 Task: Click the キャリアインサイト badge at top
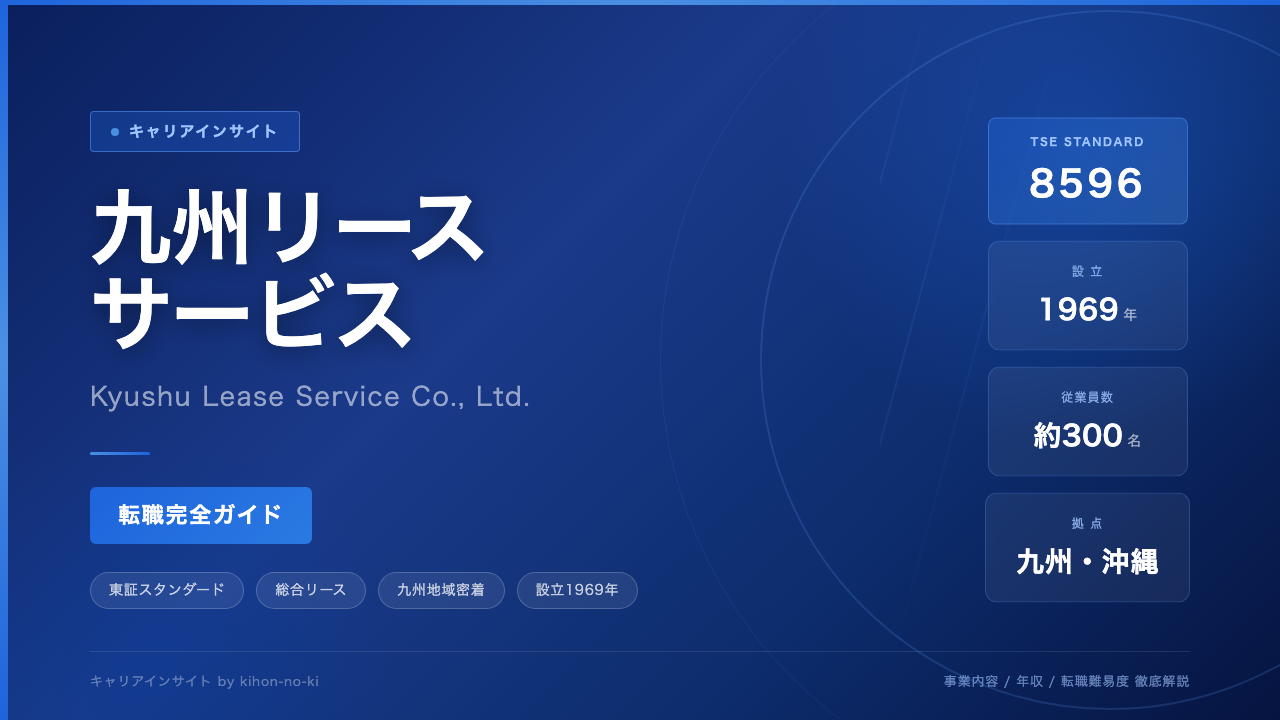195,131
